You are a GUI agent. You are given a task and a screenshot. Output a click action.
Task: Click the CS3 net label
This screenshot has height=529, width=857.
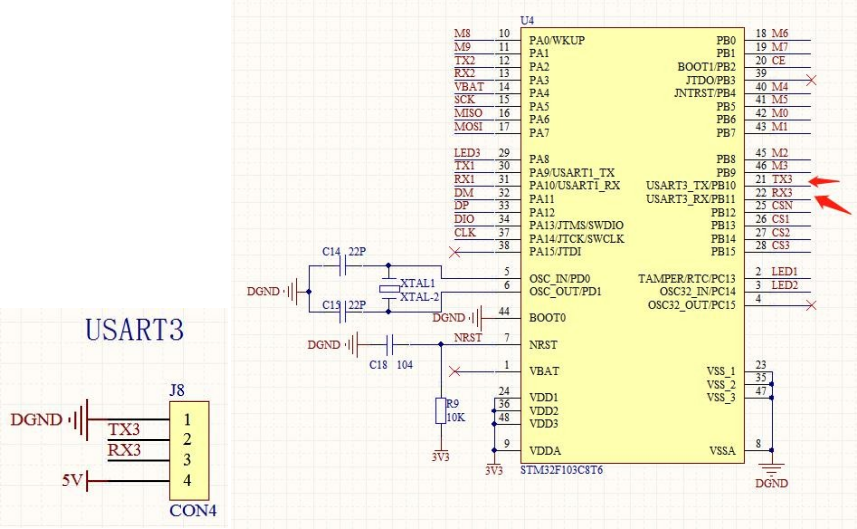781,245
